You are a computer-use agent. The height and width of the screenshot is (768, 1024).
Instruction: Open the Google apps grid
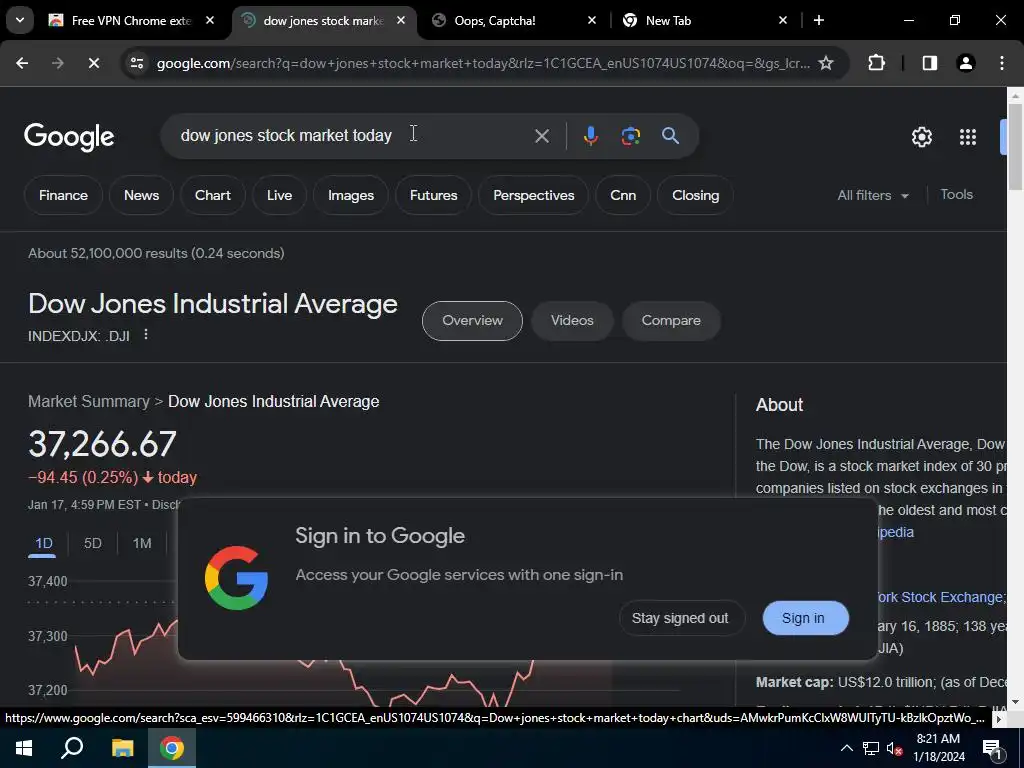968,136
